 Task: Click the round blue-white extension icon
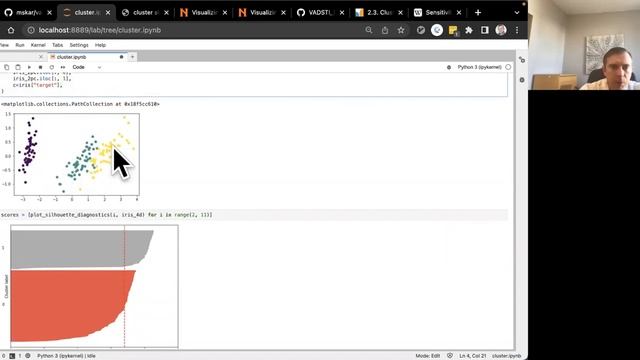(x=437, y=30)
